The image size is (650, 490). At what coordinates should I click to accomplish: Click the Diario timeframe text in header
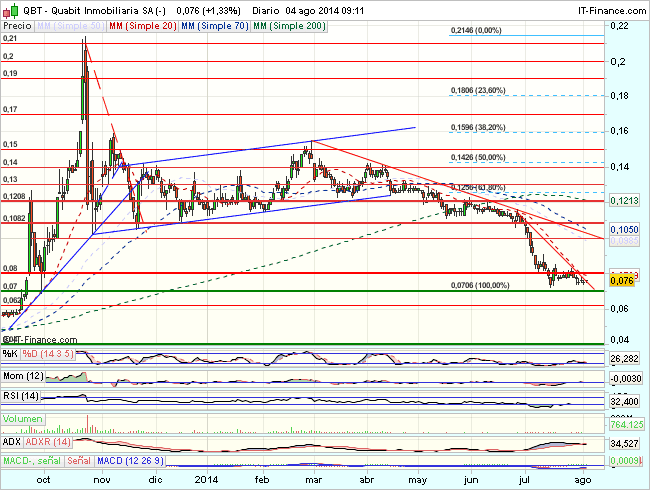pos(266,11)
